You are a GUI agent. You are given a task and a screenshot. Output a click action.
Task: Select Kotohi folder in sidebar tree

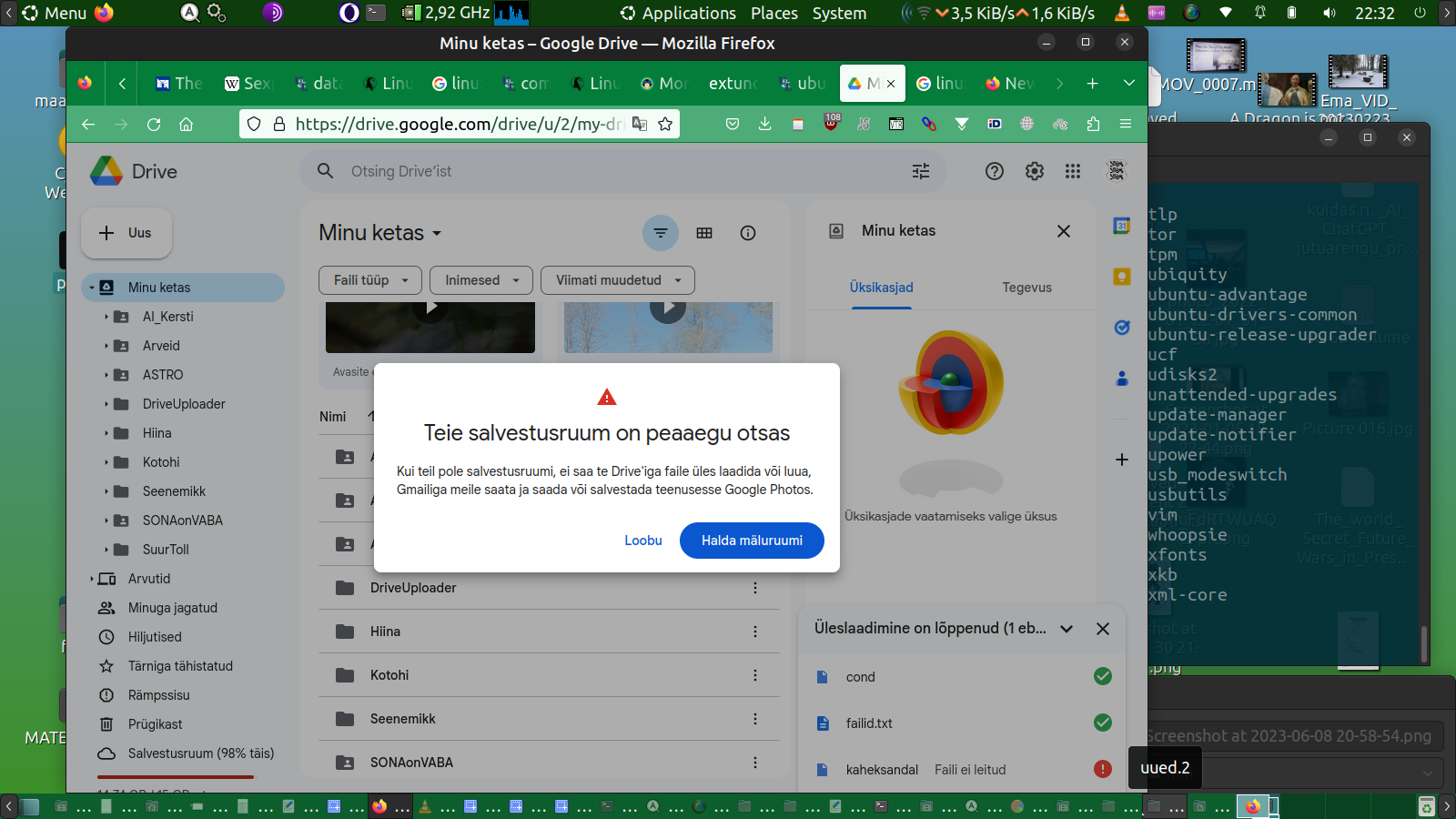[x=161, y=462]
